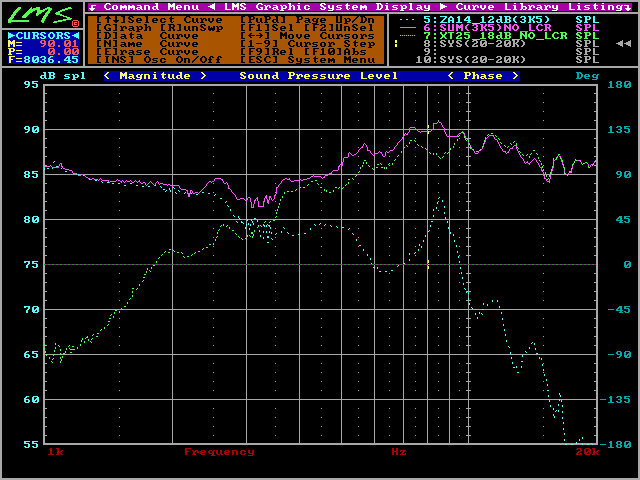Click the red Hz axis label
Image resolution: width=640 pixels, height=480 pixels.
click(399, 452)
